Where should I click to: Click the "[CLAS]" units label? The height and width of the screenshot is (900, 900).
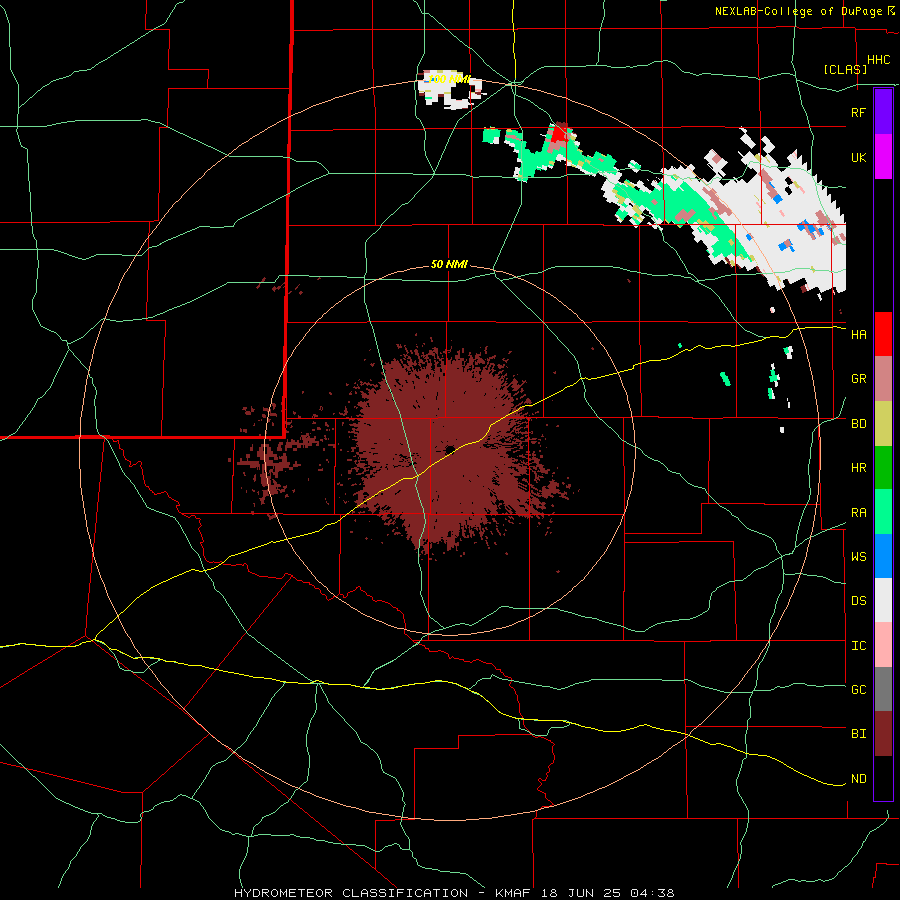tap(845, 69)
